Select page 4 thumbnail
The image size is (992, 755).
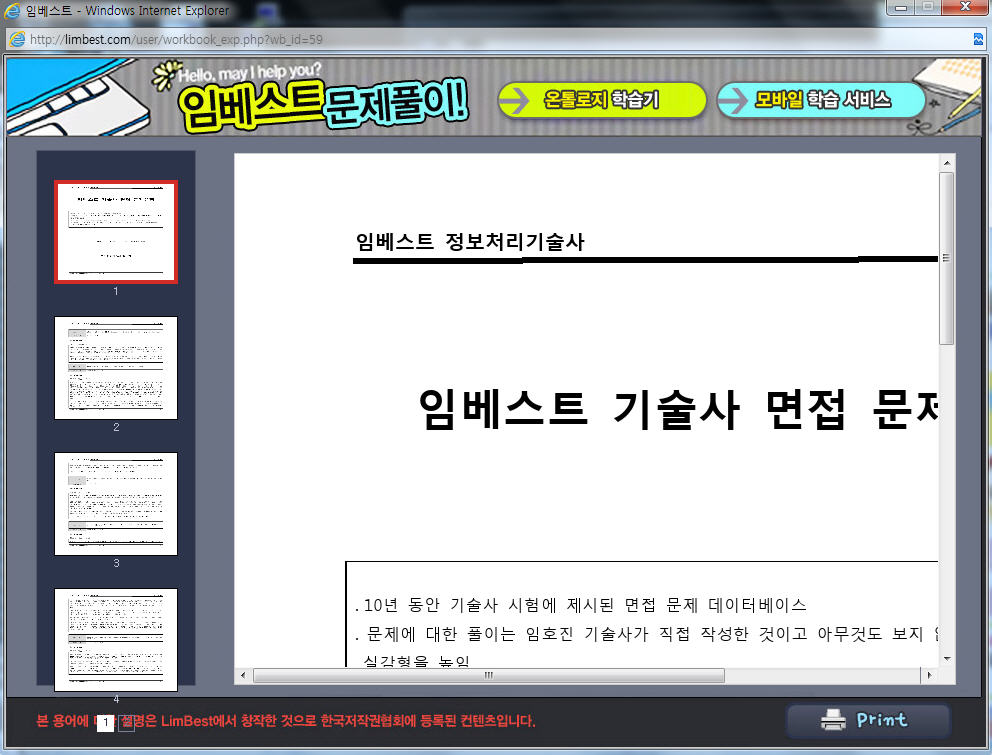click(116, 640)
